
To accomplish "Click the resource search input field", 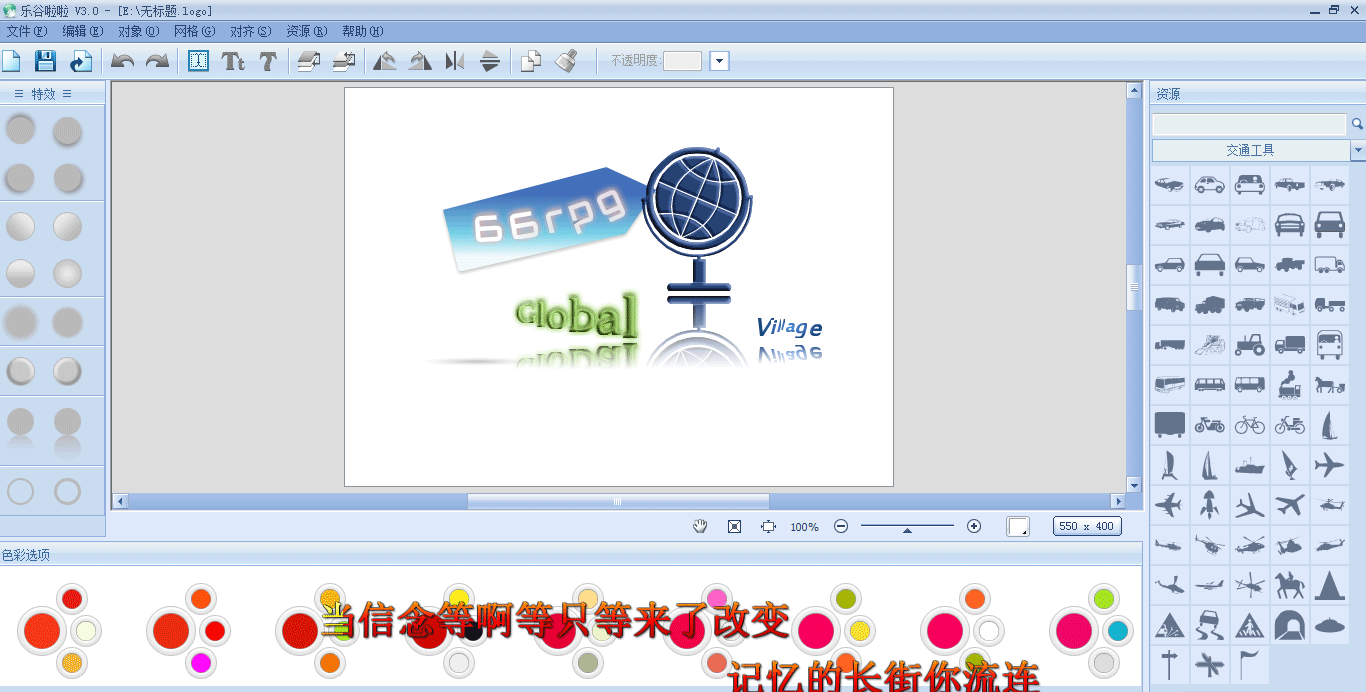I will (x=1249, y=124).
